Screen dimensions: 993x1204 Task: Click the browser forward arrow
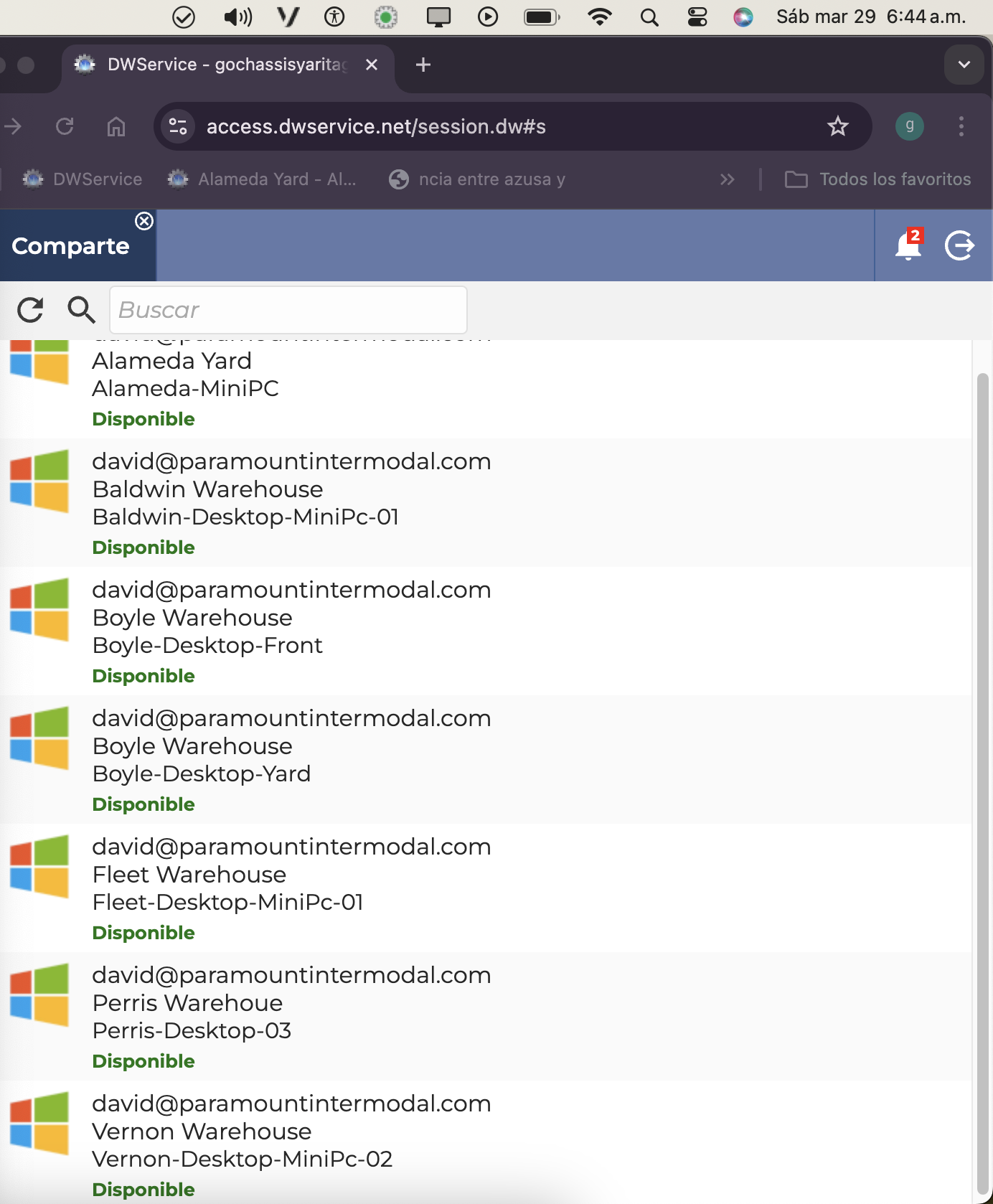(13, 126)
